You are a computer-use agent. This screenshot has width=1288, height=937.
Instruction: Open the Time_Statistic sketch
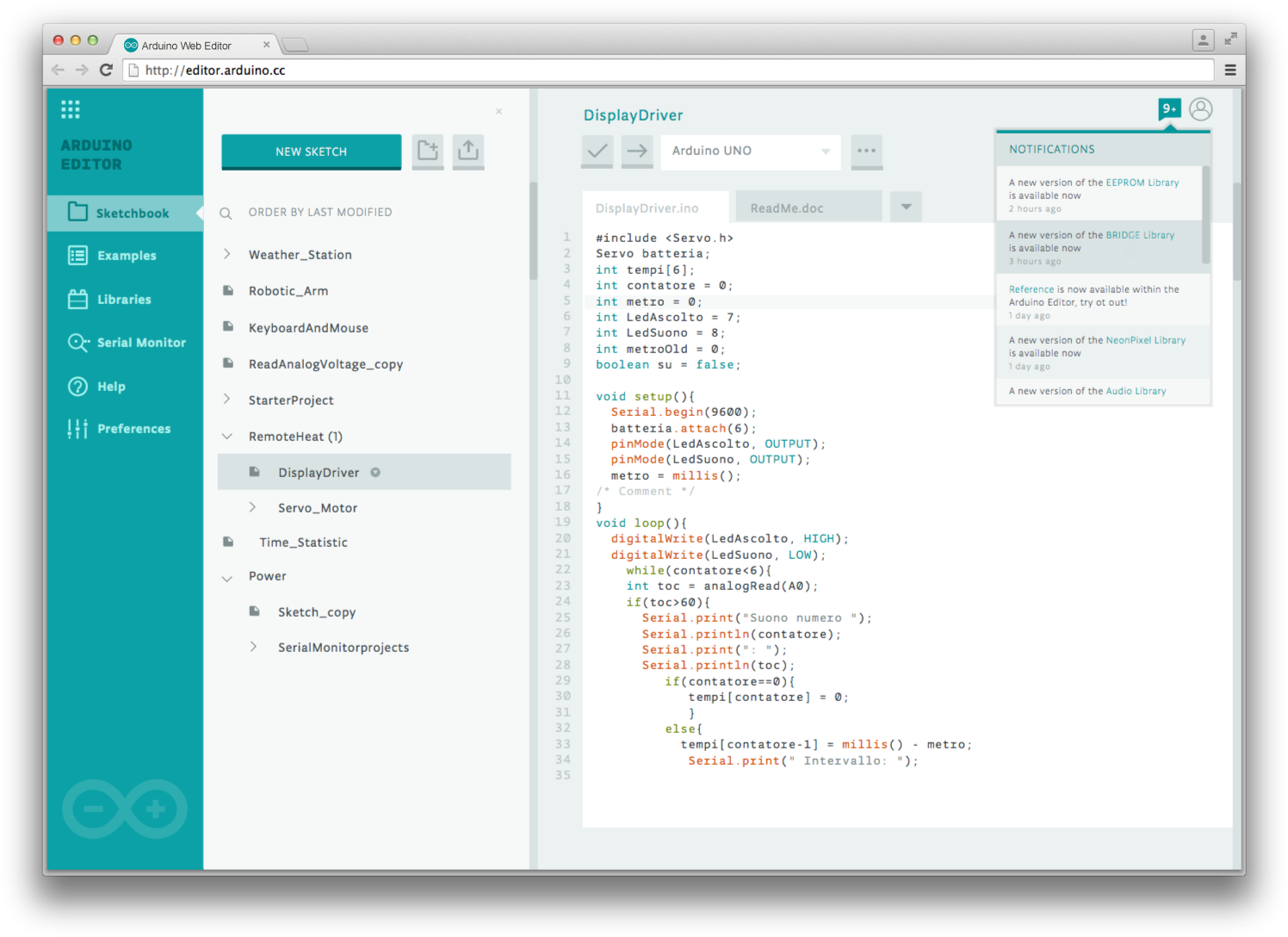(x=303, y=543)
